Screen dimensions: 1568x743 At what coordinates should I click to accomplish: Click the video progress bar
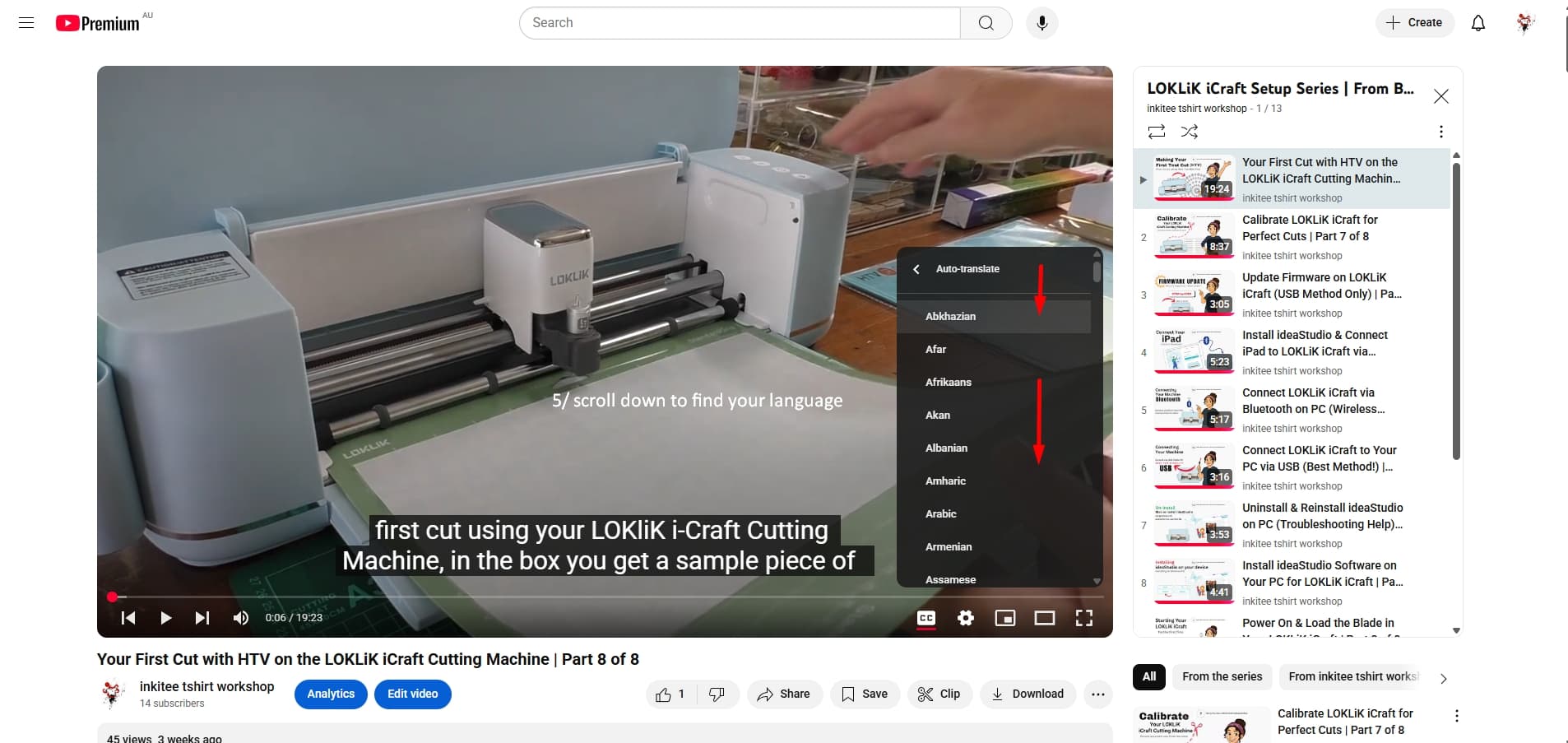click(x=605, y=597)
